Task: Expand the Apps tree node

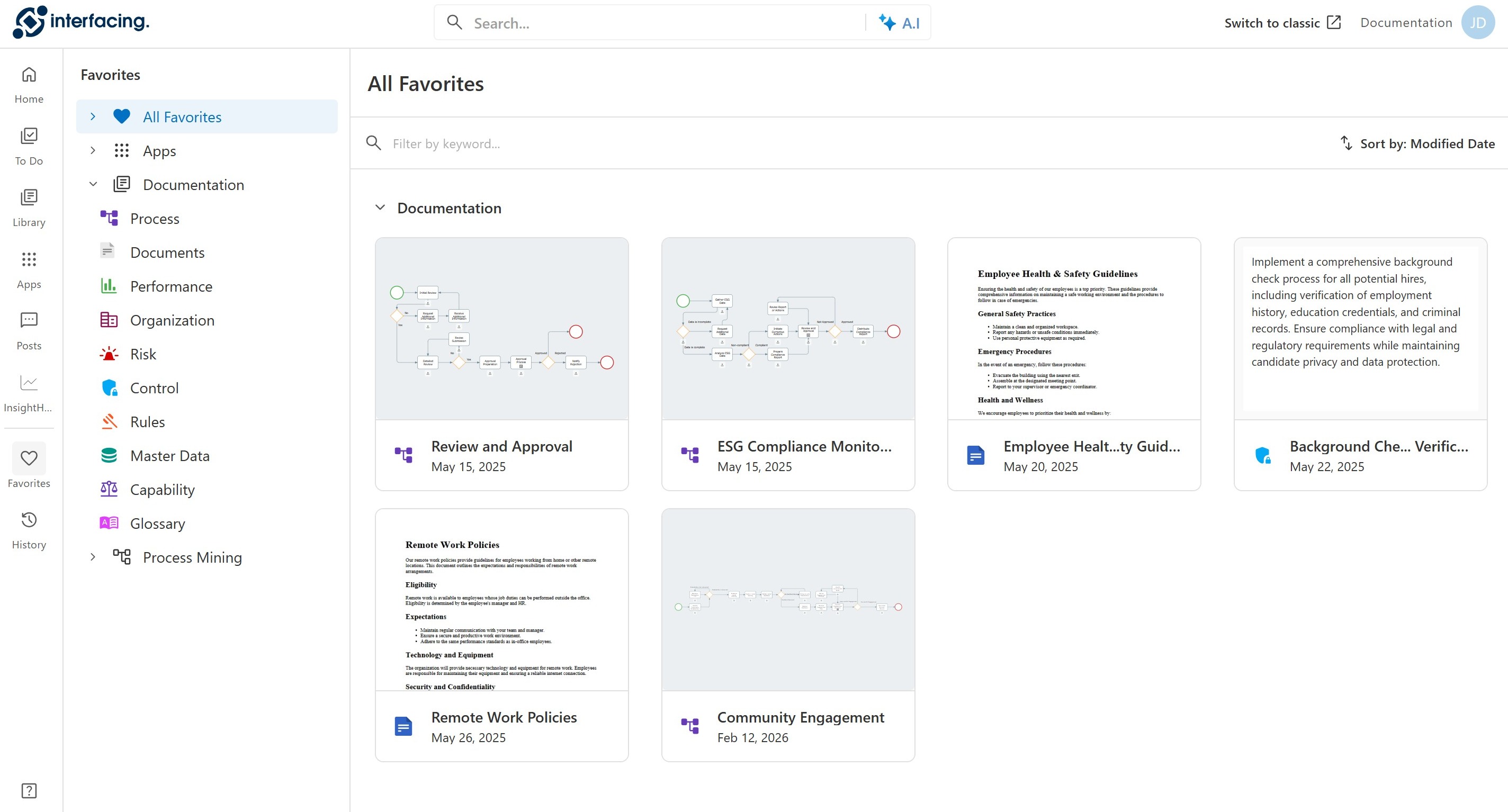Action: point(93,150)
